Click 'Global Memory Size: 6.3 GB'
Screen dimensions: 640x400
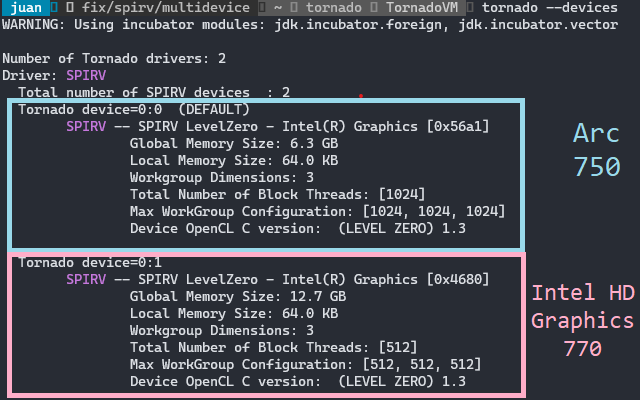pyautogui.click(x=234, y=144)
